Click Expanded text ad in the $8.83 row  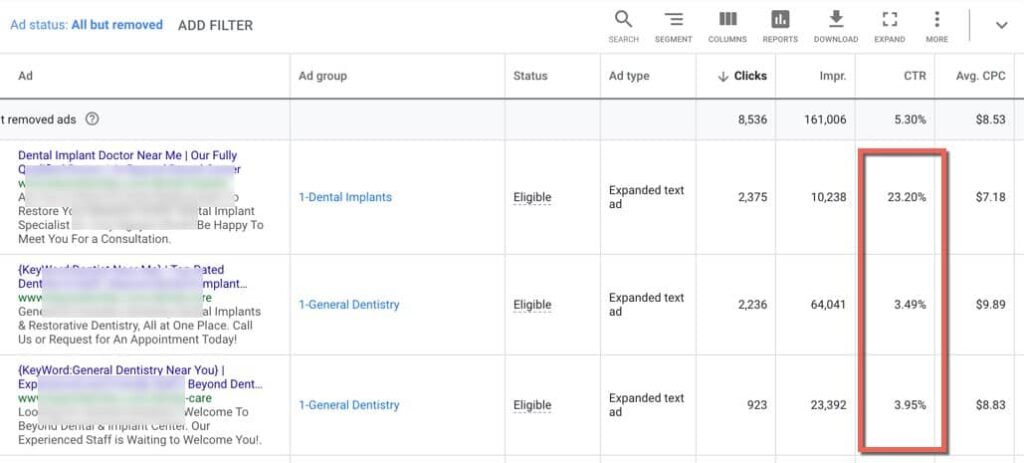[x=647, y=405]
